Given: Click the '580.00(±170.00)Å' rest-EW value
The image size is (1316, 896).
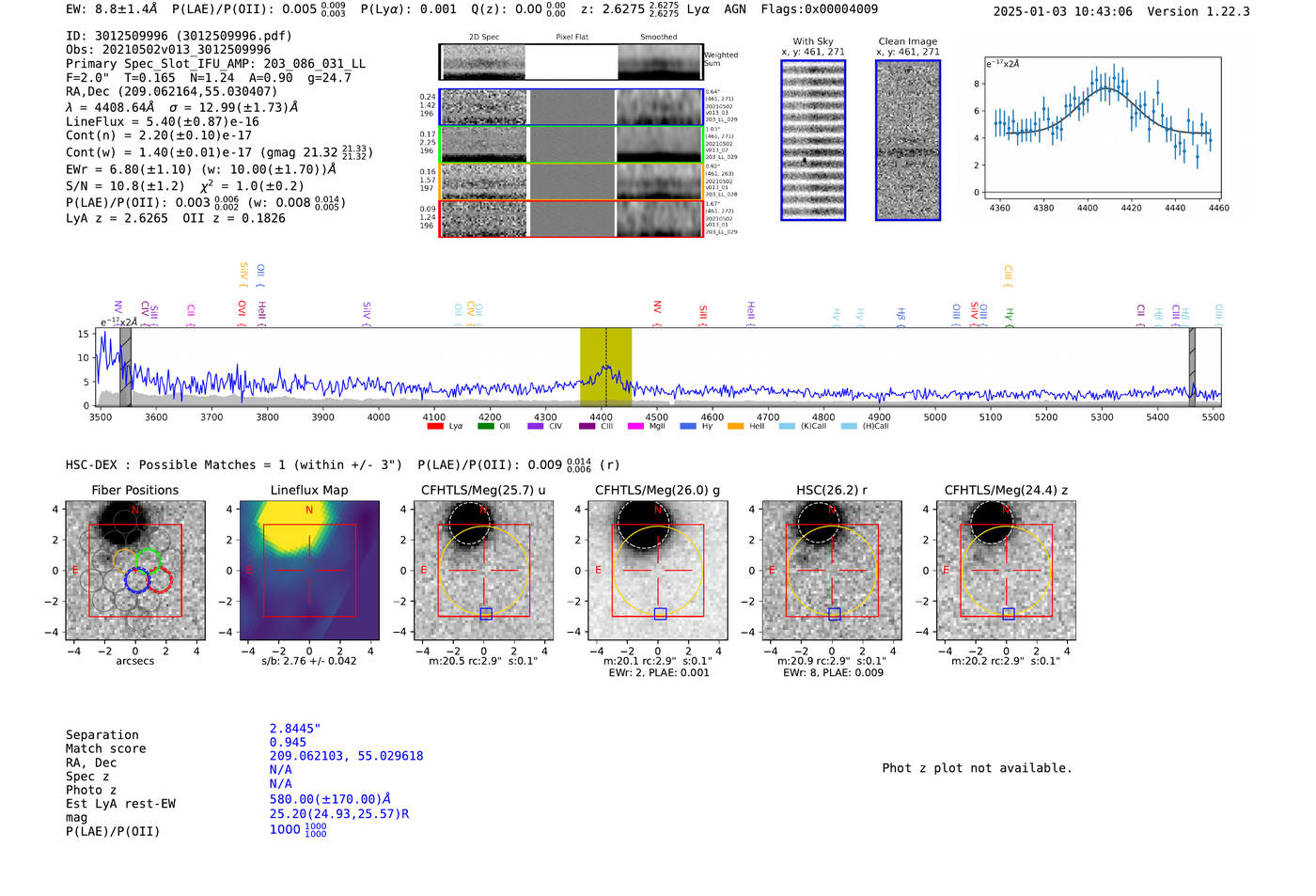Looking at the screenshot, I should (x=330, y=799).
